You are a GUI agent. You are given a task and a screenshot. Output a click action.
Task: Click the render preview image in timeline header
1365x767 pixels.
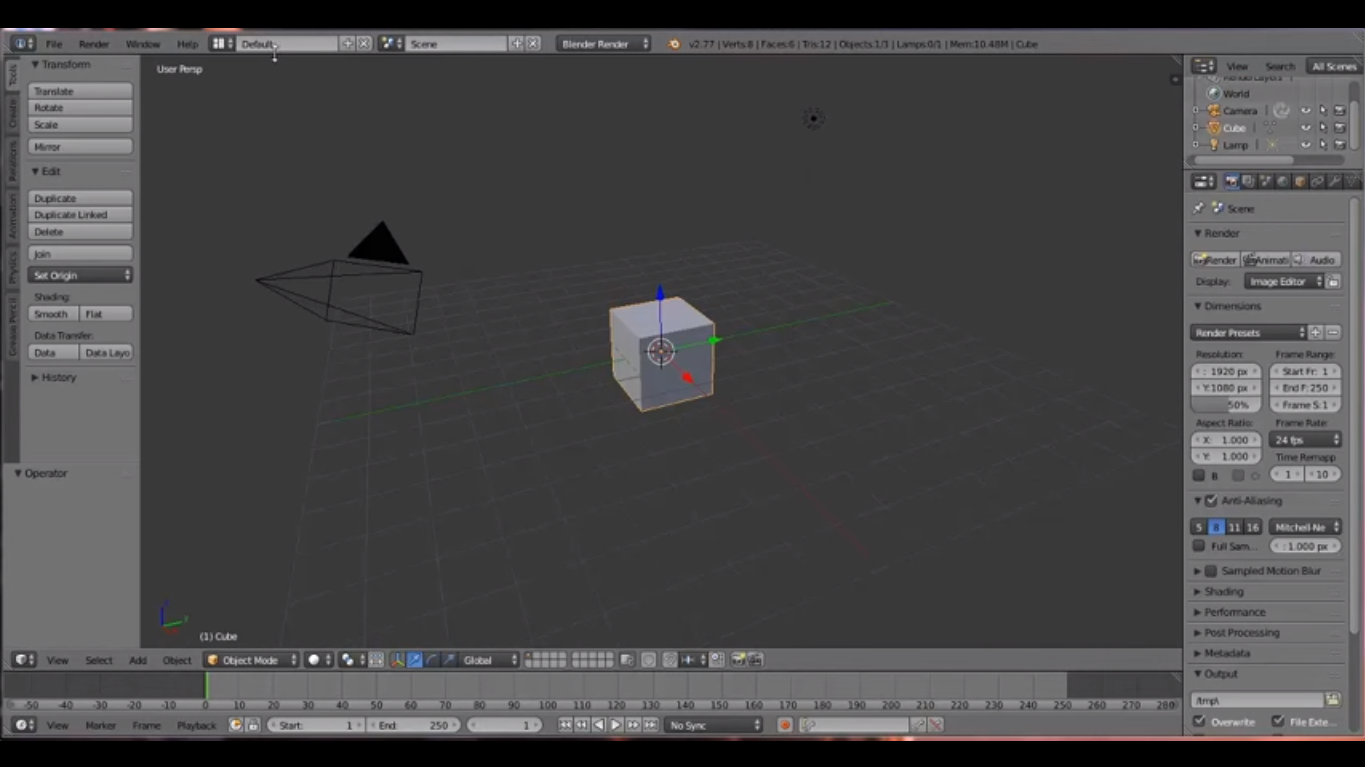[x=740, y=660]
